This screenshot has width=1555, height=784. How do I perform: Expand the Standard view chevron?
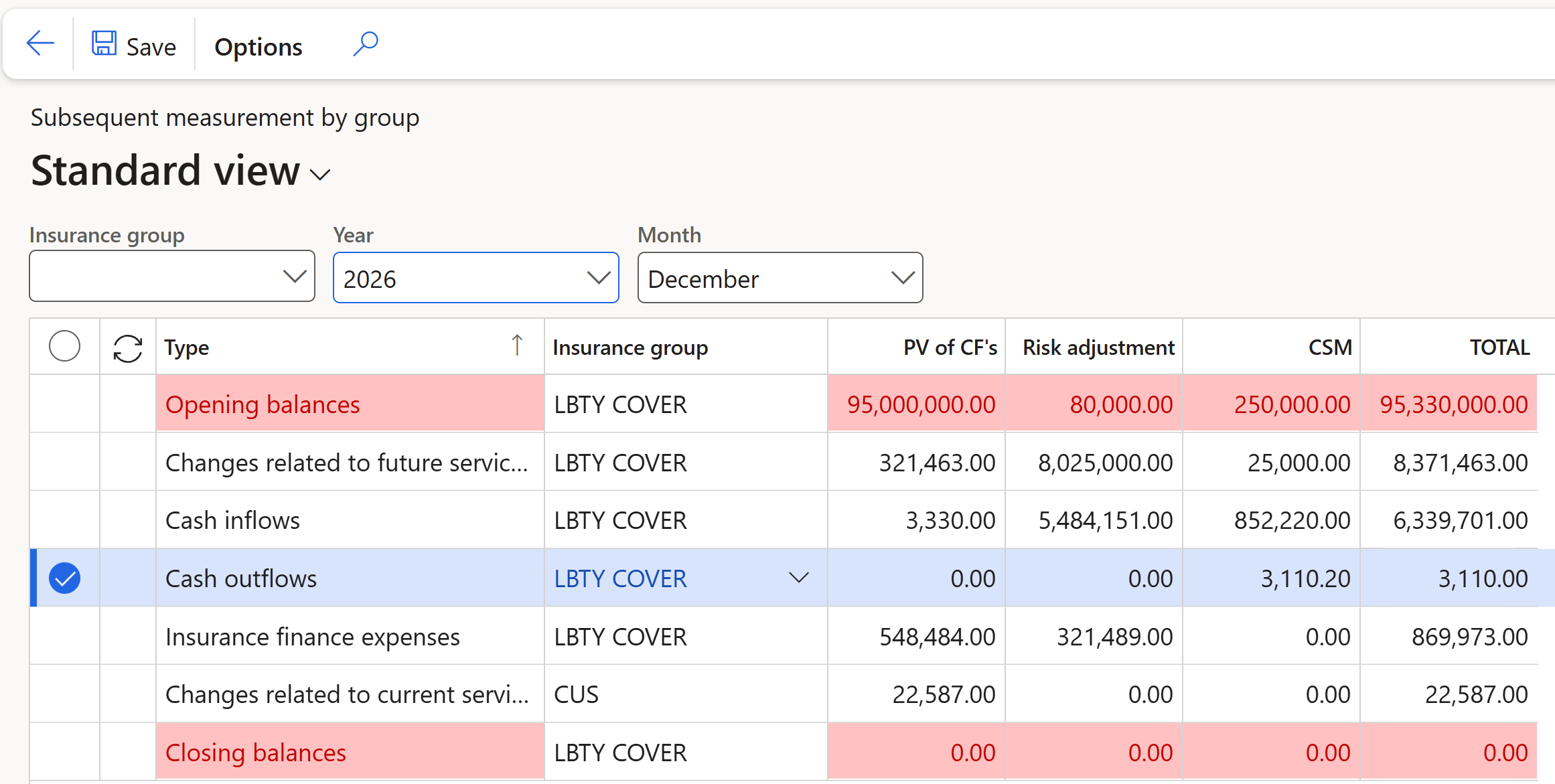coord(321,175)
